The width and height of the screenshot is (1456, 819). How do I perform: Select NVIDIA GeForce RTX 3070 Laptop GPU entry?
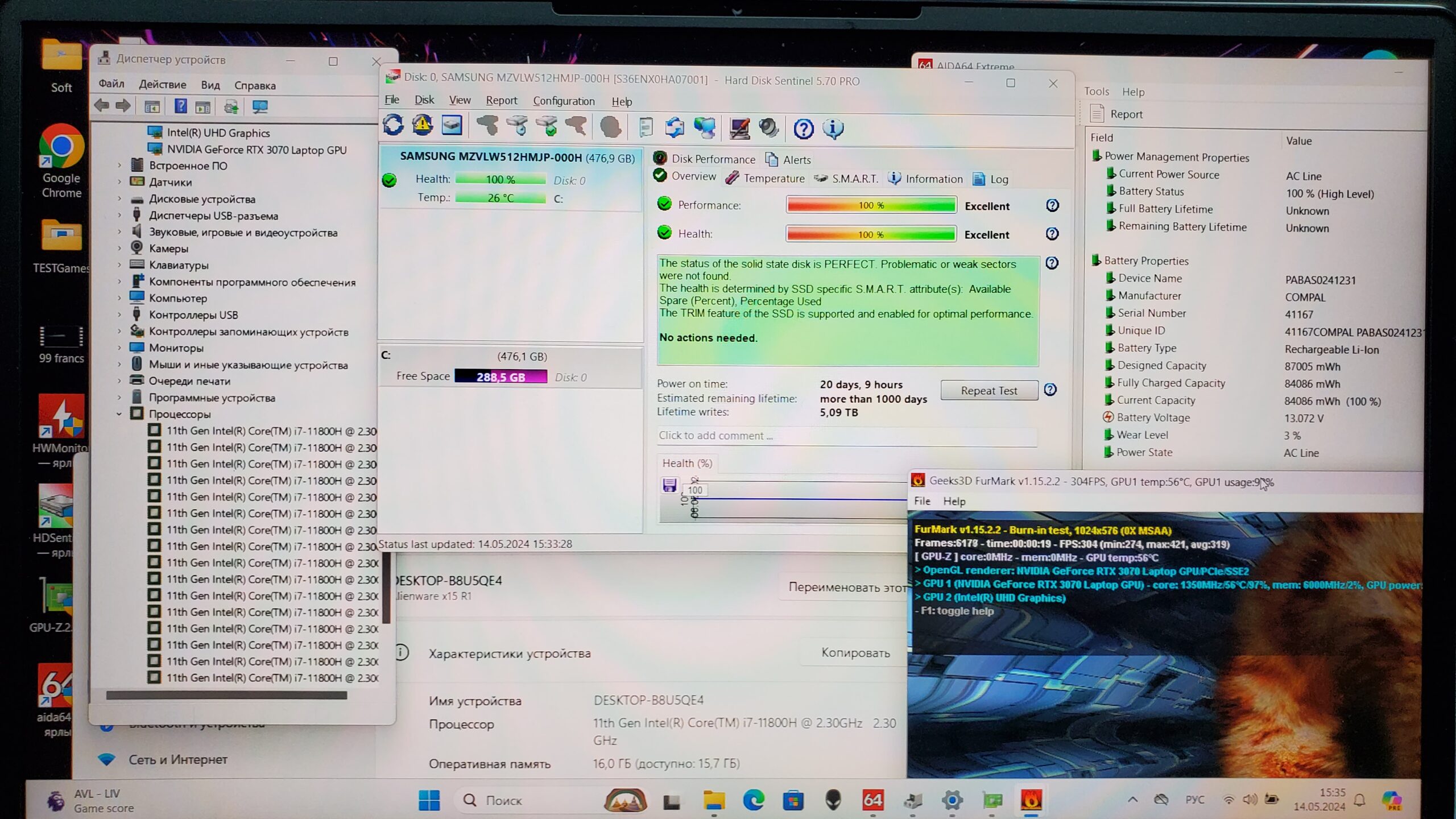[256, 150]
